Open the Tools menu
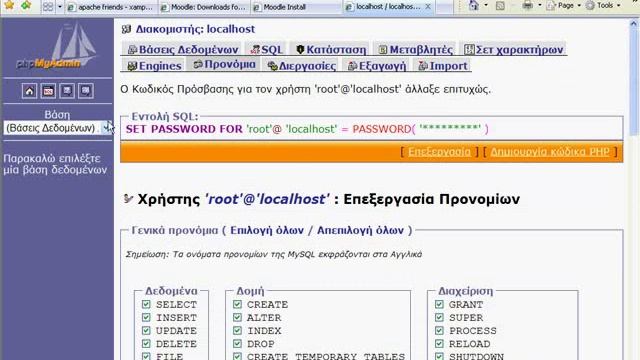This screenshot has width=640, height=360. click(603, 5)
